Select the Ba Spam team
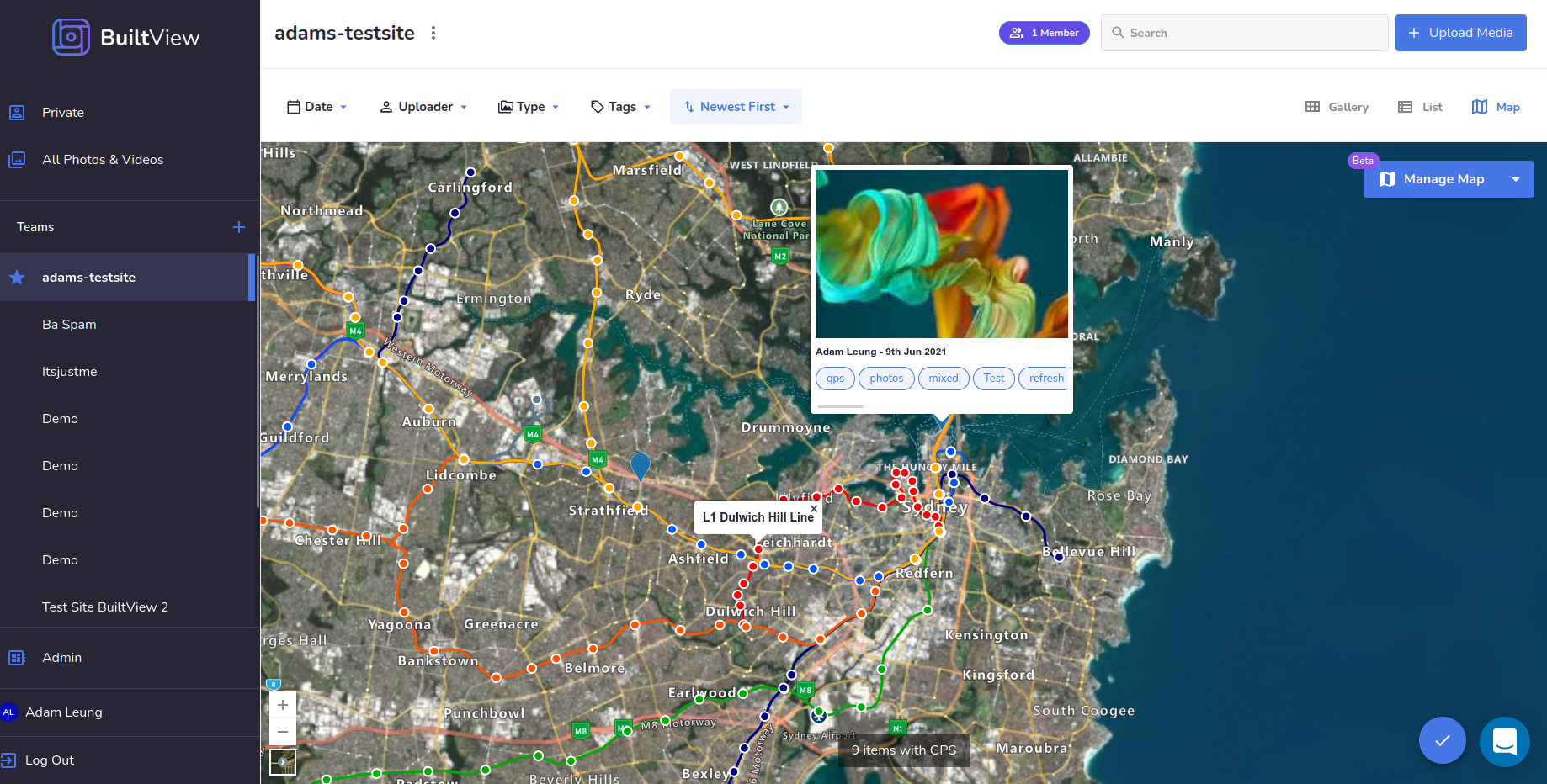The height and width of the screenshot is (784, 1547). point(69,325)
